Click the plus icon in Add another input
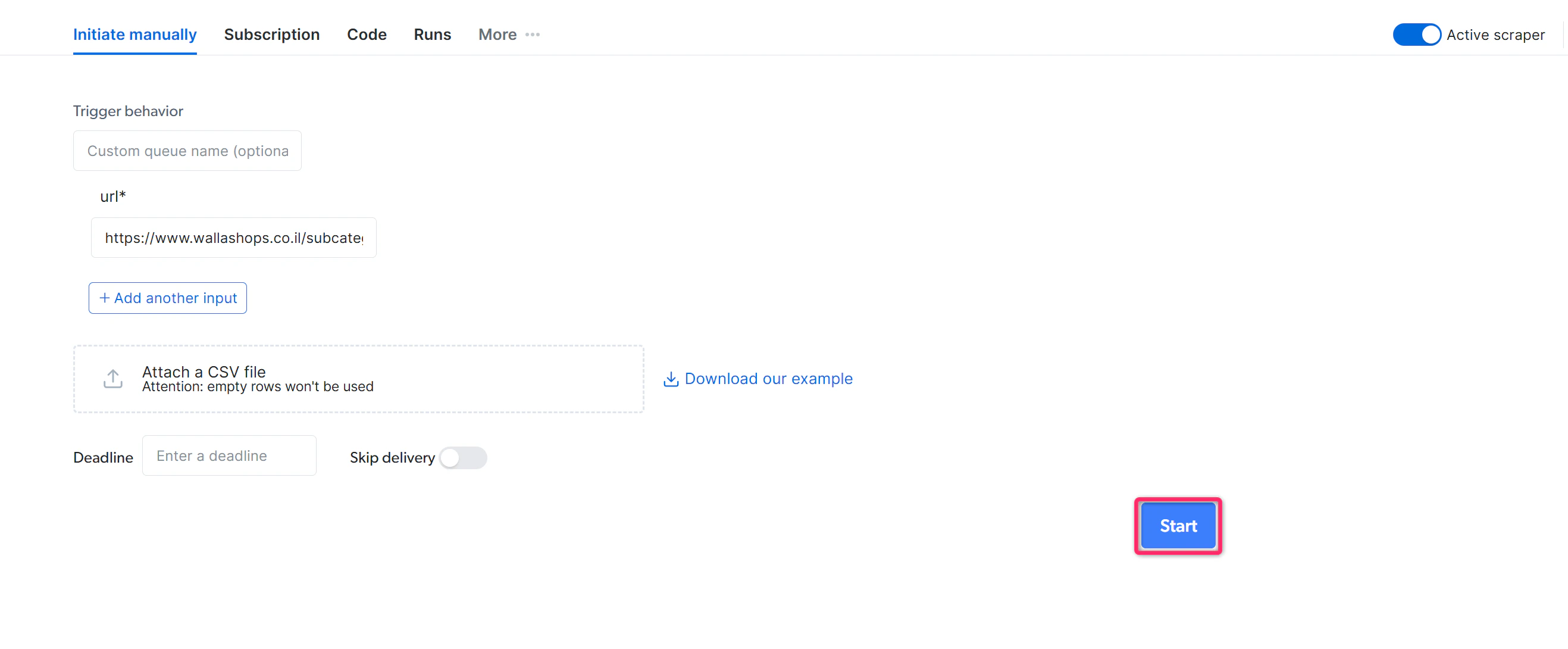Image resolution: width=1568 pixels, height=649 pixels. pos(104,298)
